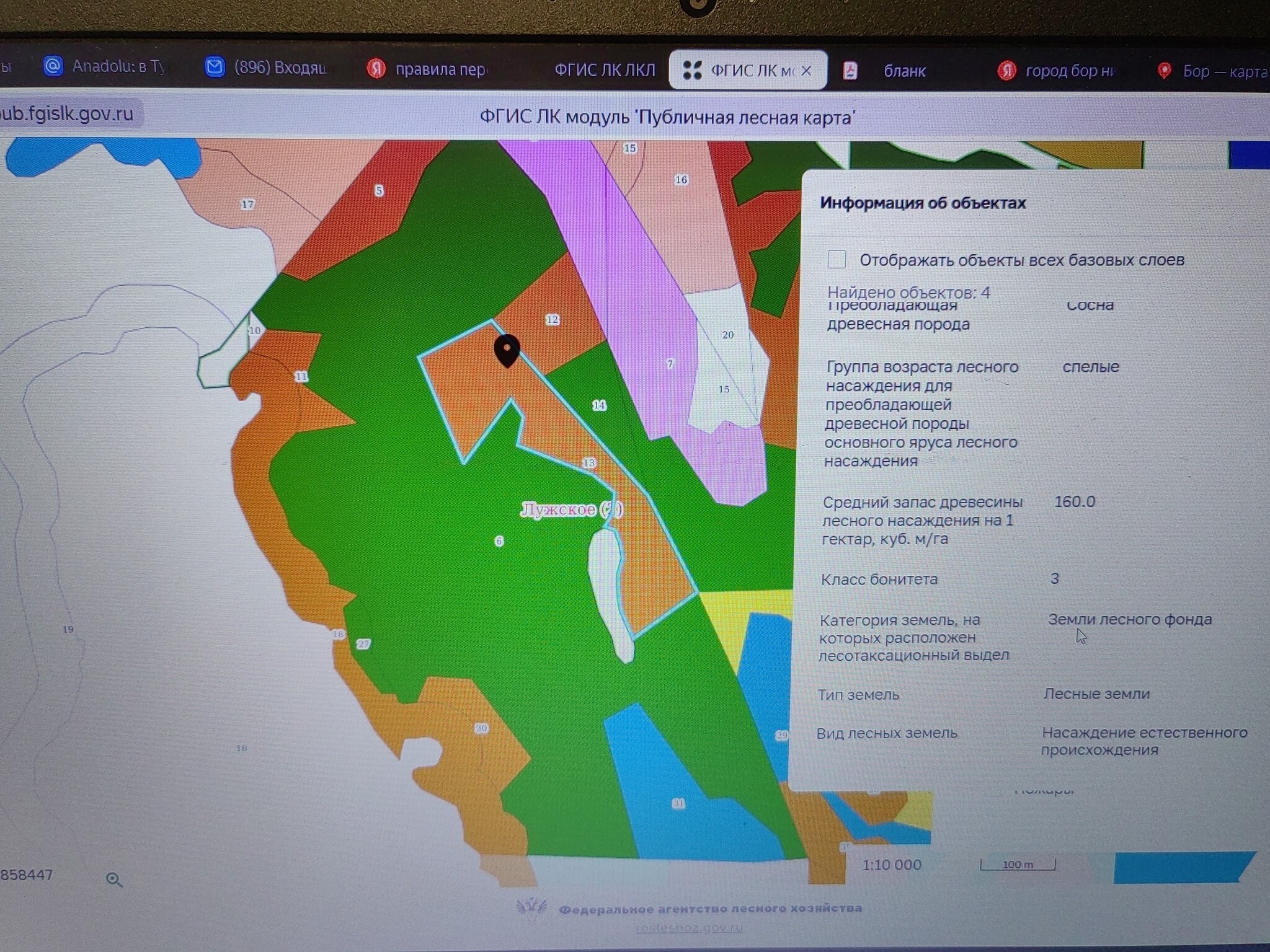Viewport: 1270px width, 952px height.
Task: Click the inbox envelope tab icon
Action: pos(215,67)
